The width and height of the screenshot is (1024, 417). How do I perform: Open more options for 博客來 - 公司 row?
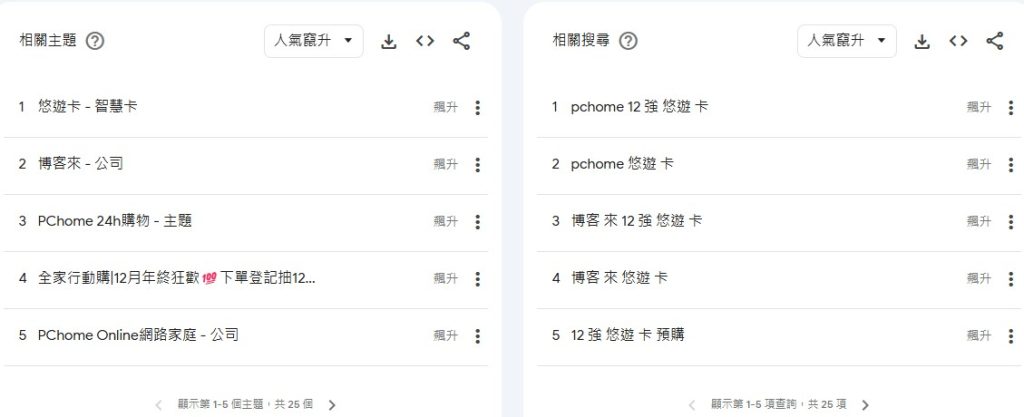[477, 164]
